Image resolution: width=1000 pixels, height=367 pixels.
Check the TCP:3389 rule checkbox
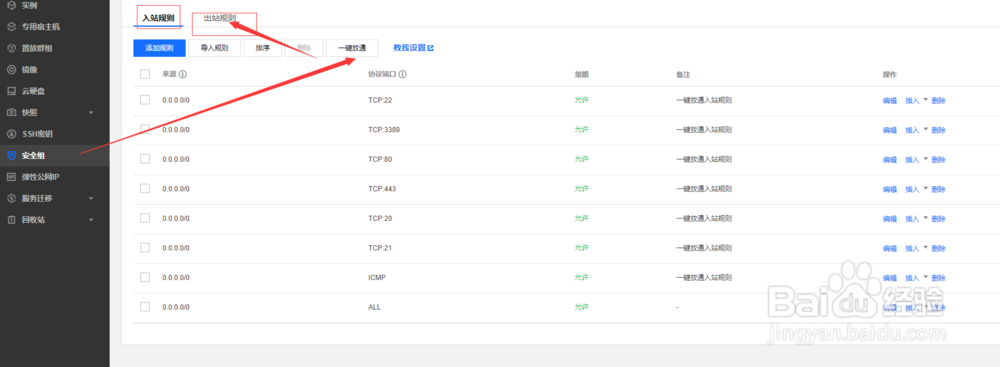[145, 129]
